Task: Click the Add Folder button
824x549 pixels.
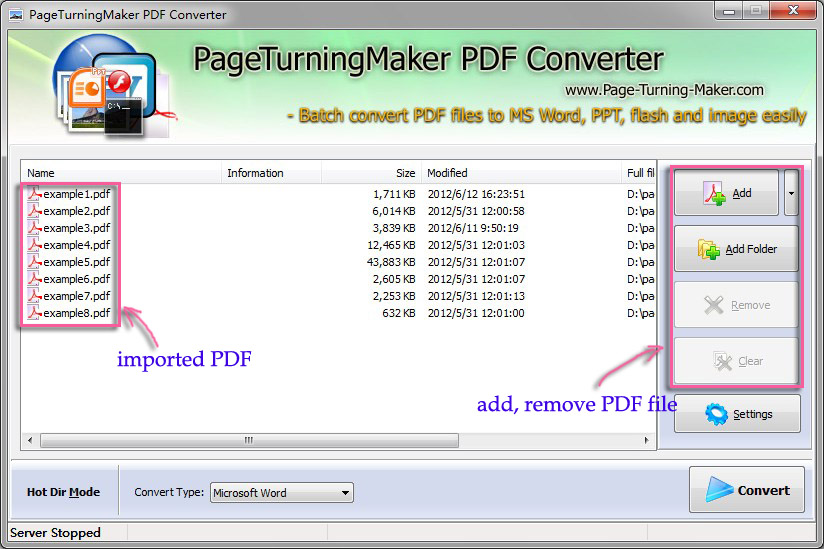Action: pos(736,249)
